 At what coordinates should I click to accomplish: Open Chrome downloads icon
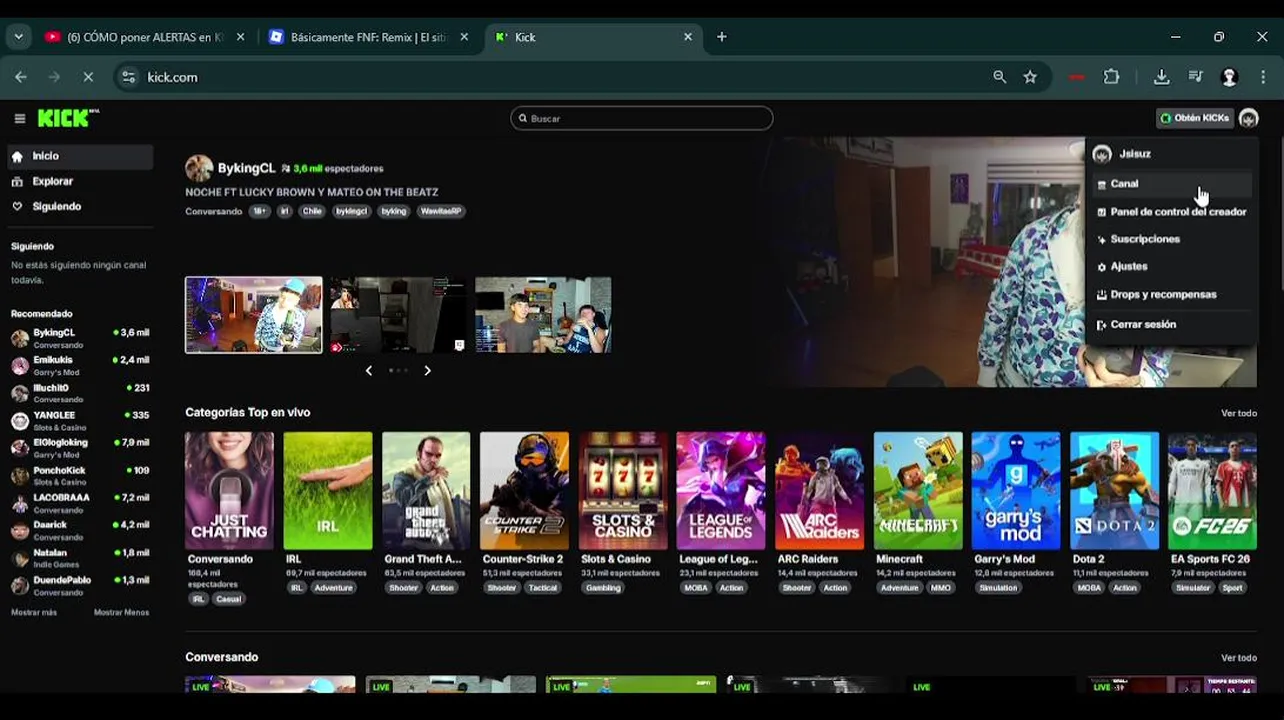1161,77
